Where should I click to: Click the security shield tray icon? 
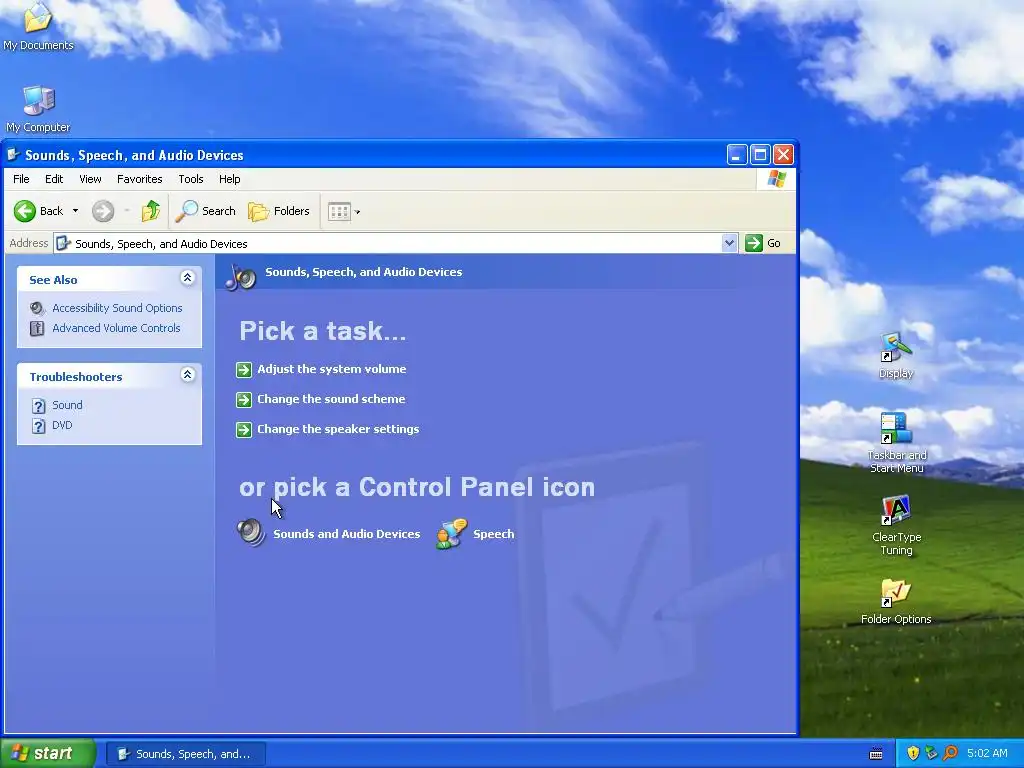(913, 754)
